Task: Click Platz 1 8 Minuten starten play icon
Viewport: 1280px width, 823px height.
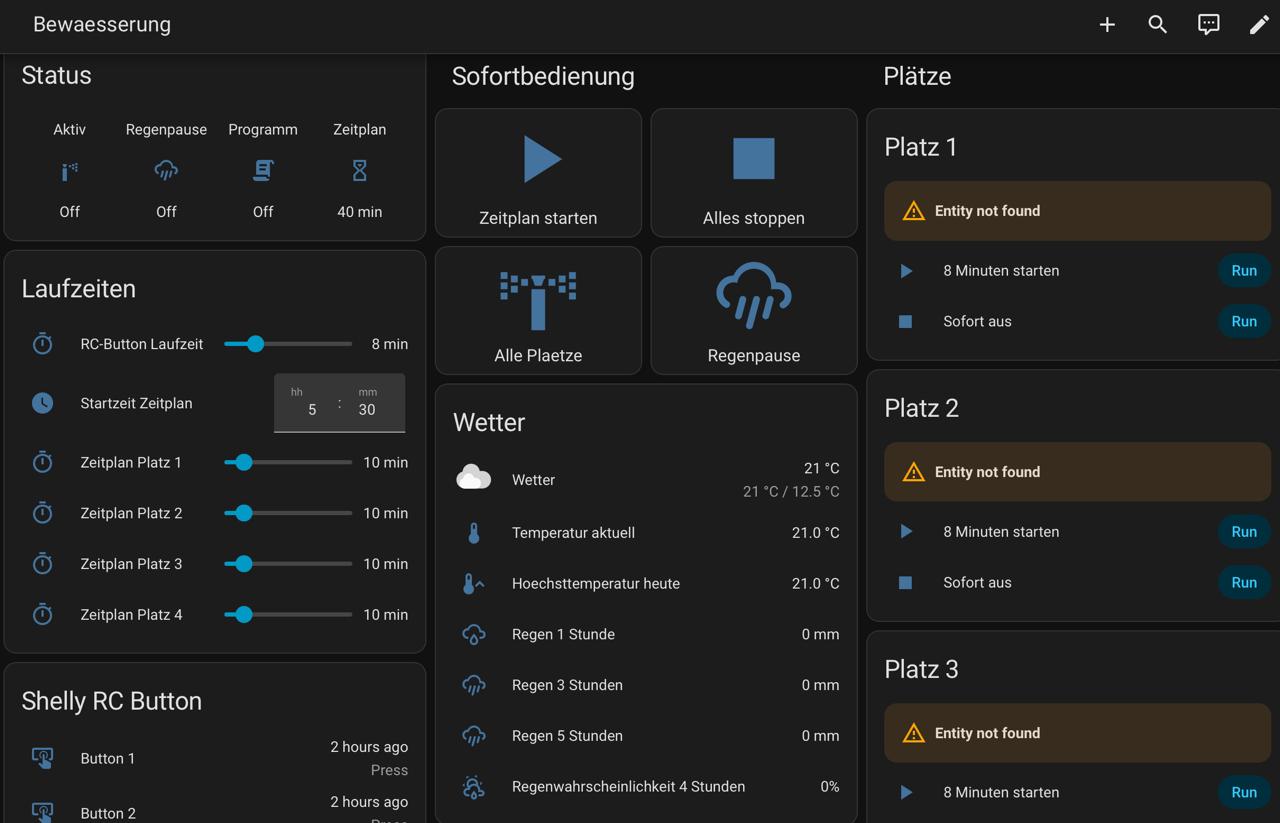Action: 906,271
